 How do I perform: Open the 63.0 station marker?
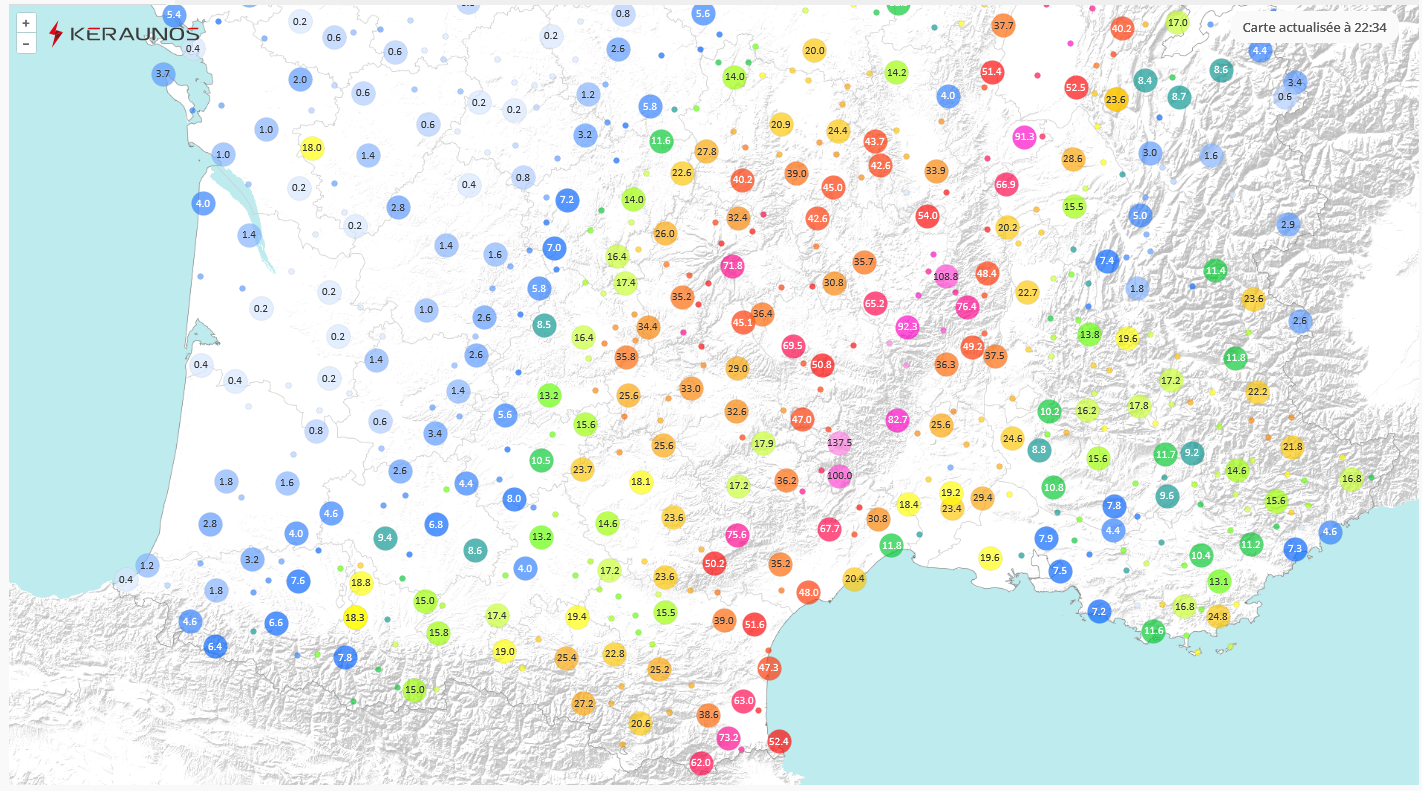coord(743,701)
